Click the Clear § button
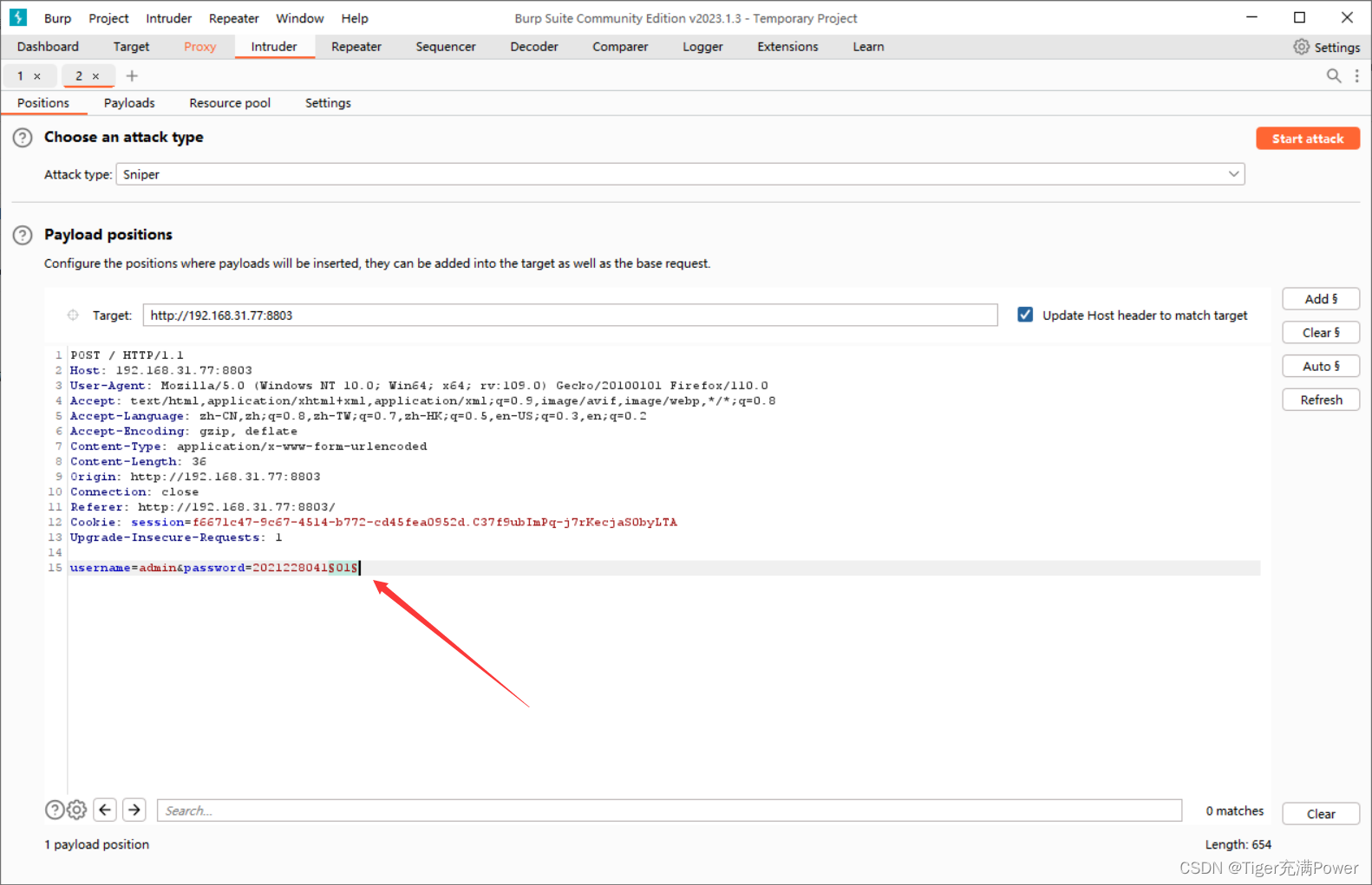Screen dimensions: 1372x885 (1321, 333)
